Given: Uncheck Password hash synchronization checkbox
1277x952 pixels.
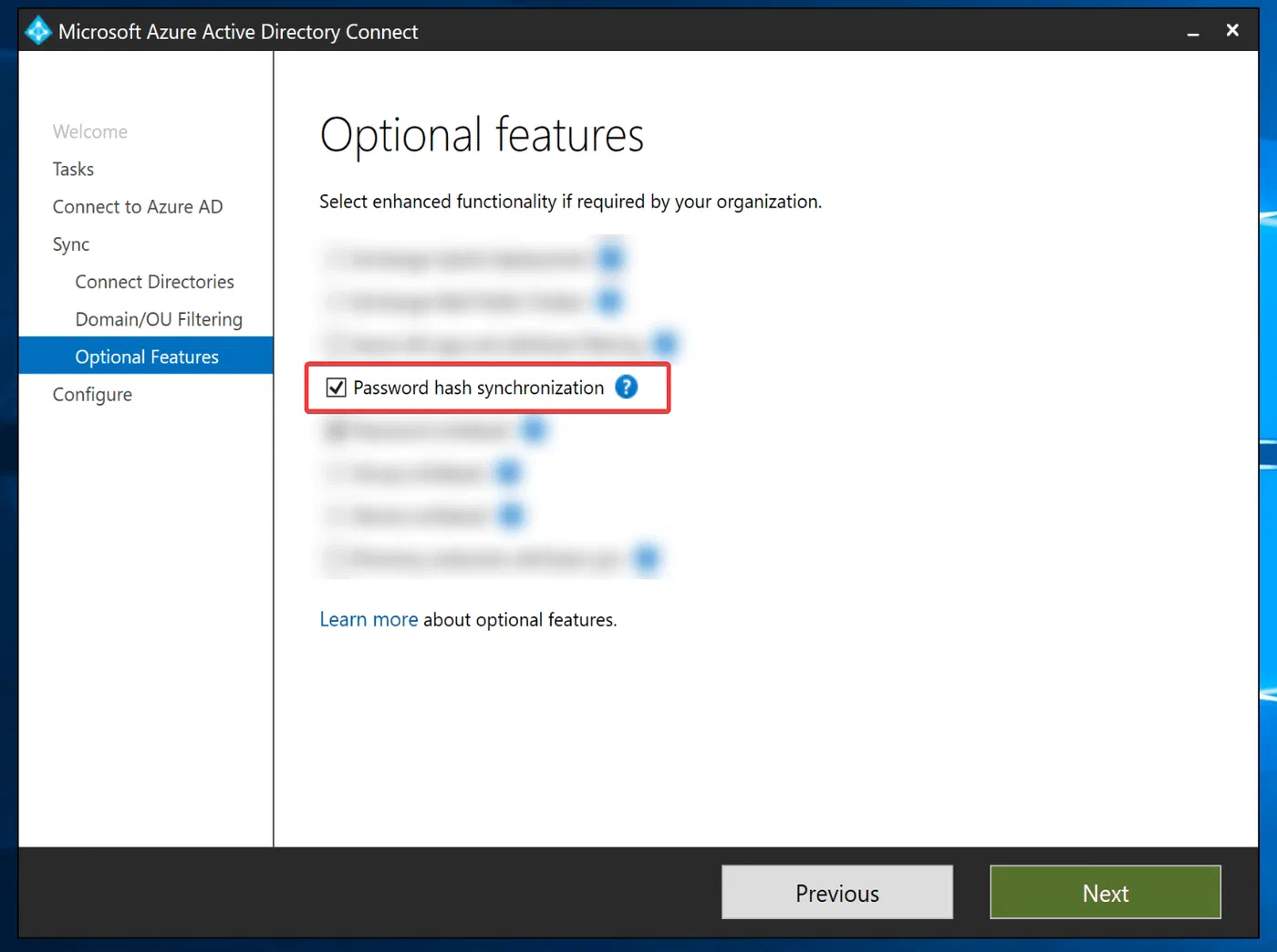Looking at the screenshot, I should [x=337, y=388].
